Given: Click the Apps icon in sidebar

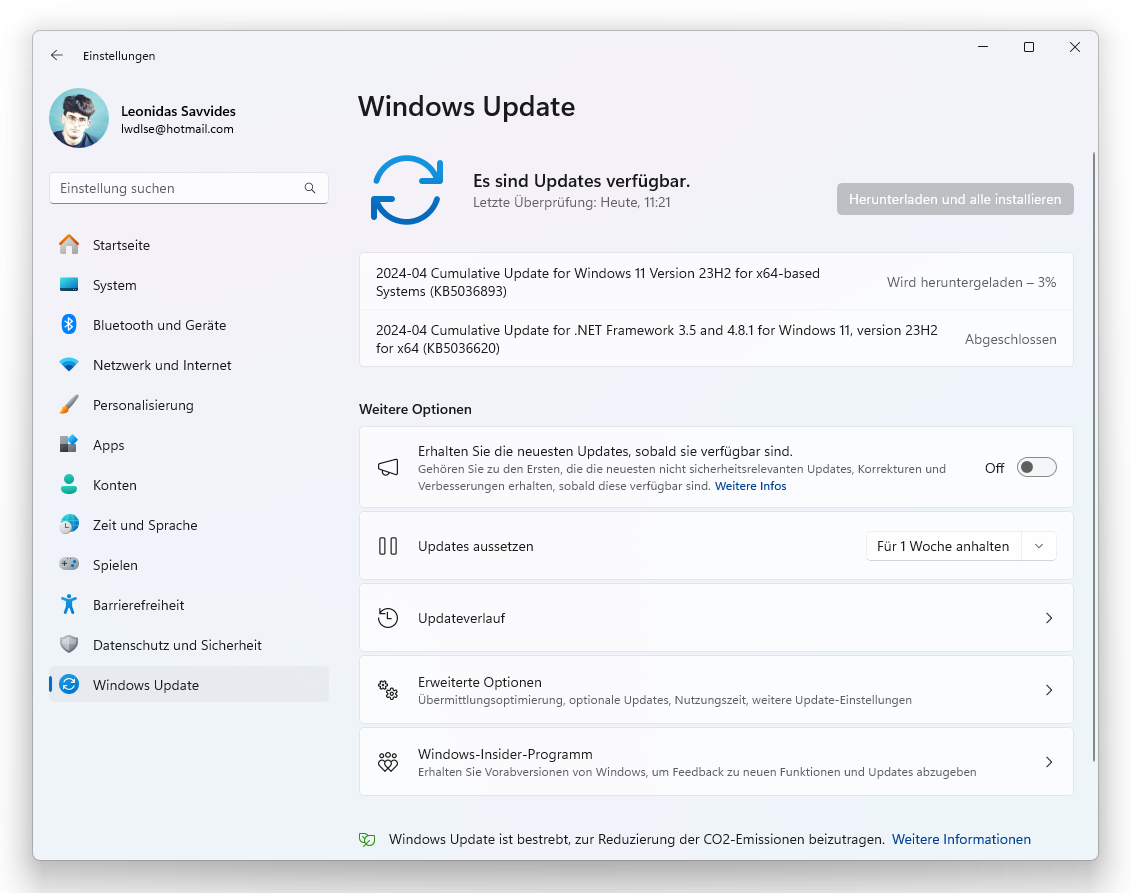Looking at the screenshot, I should click(x=69, y=444).
